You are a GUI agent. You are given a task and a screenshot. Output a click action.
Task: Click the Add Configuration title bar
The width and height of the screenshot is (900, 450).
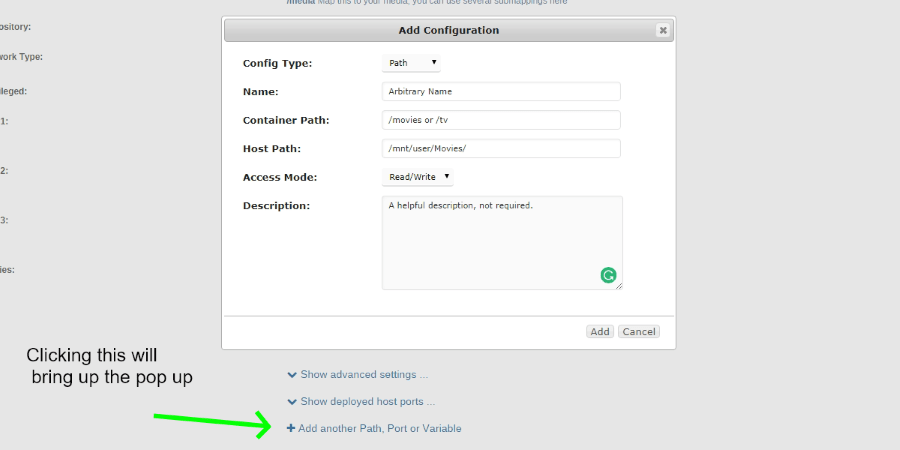[448, 30]
